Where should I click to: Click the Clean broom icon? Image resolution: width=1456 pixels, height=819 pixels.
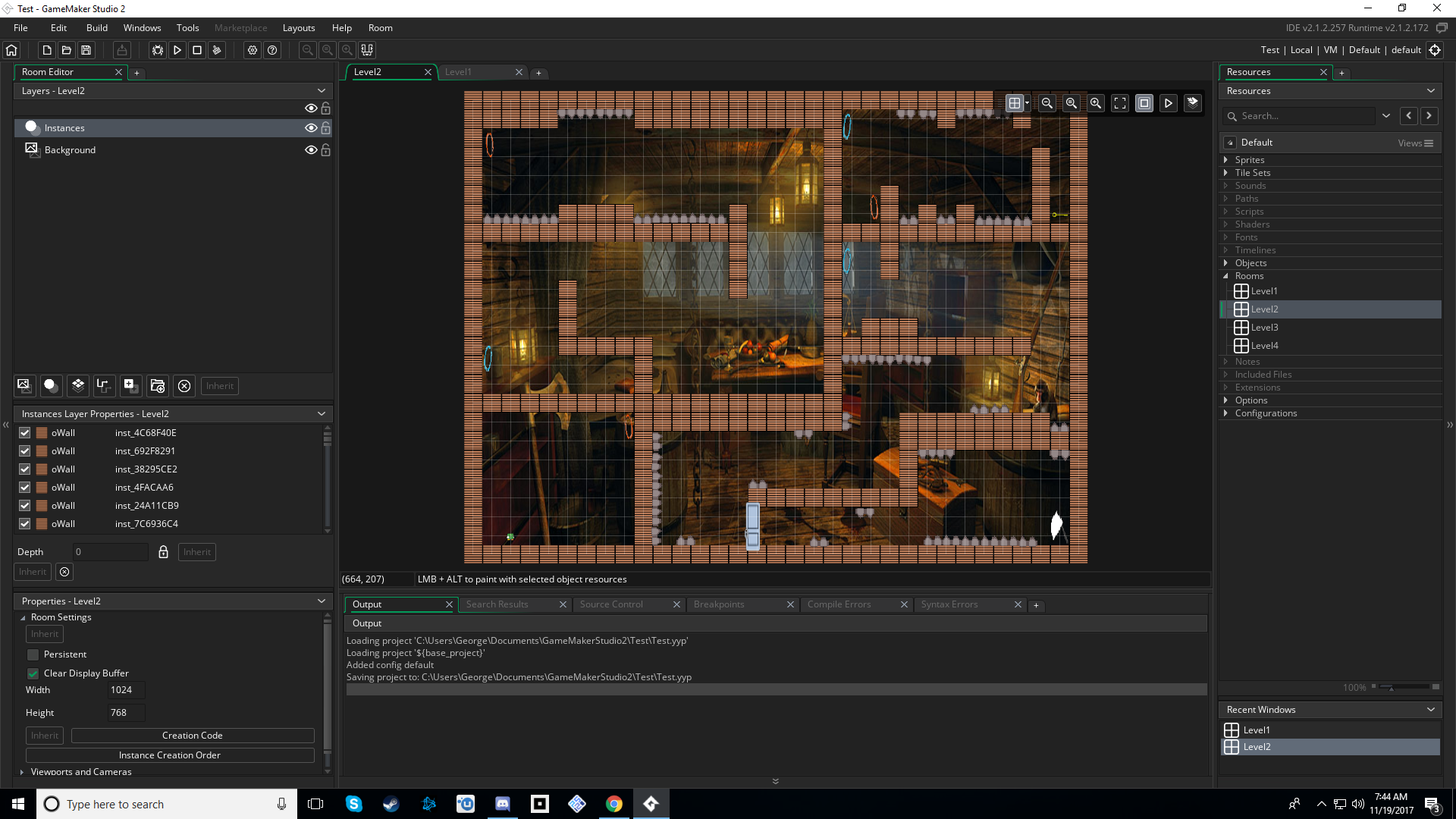click(217, 50)
